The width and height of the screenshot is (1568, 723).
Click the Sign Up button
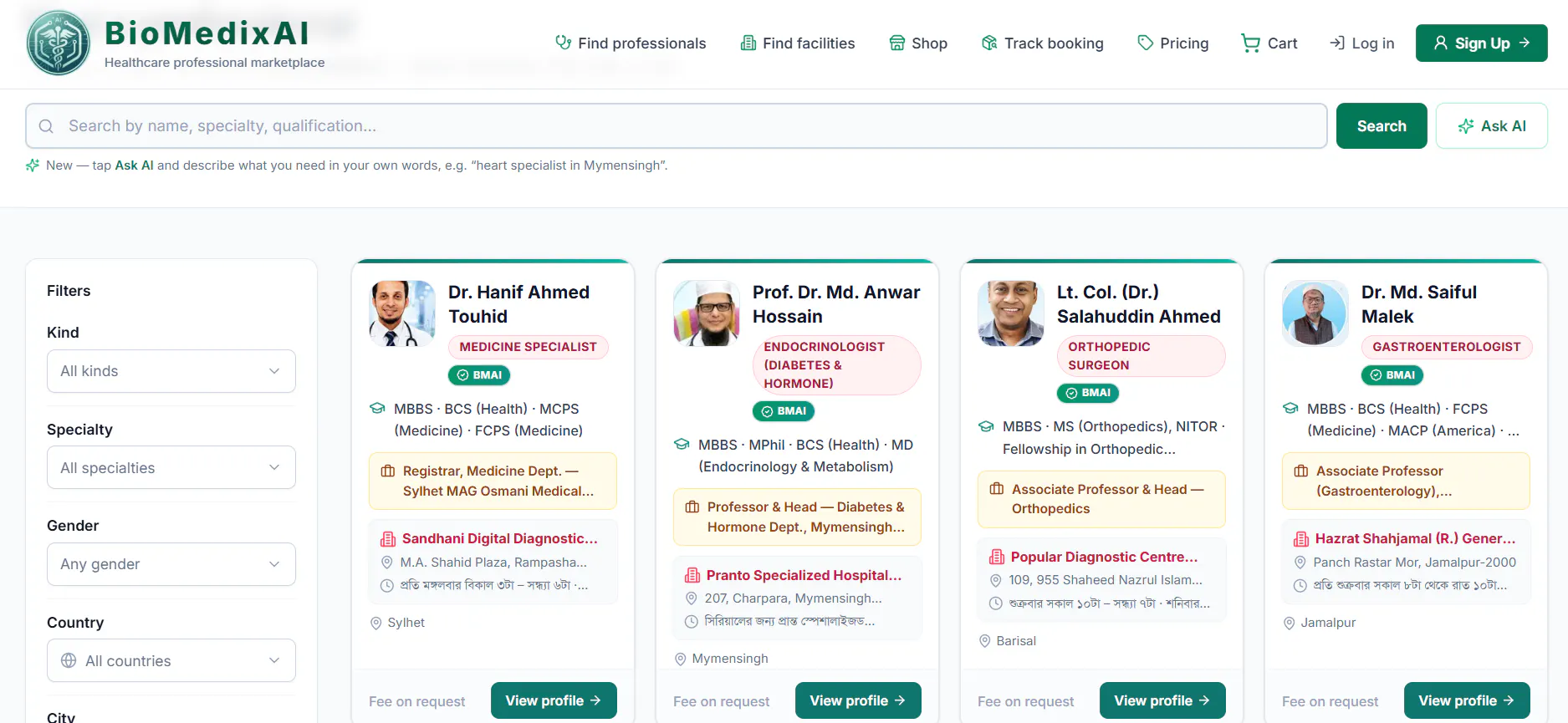[1482, 43]
